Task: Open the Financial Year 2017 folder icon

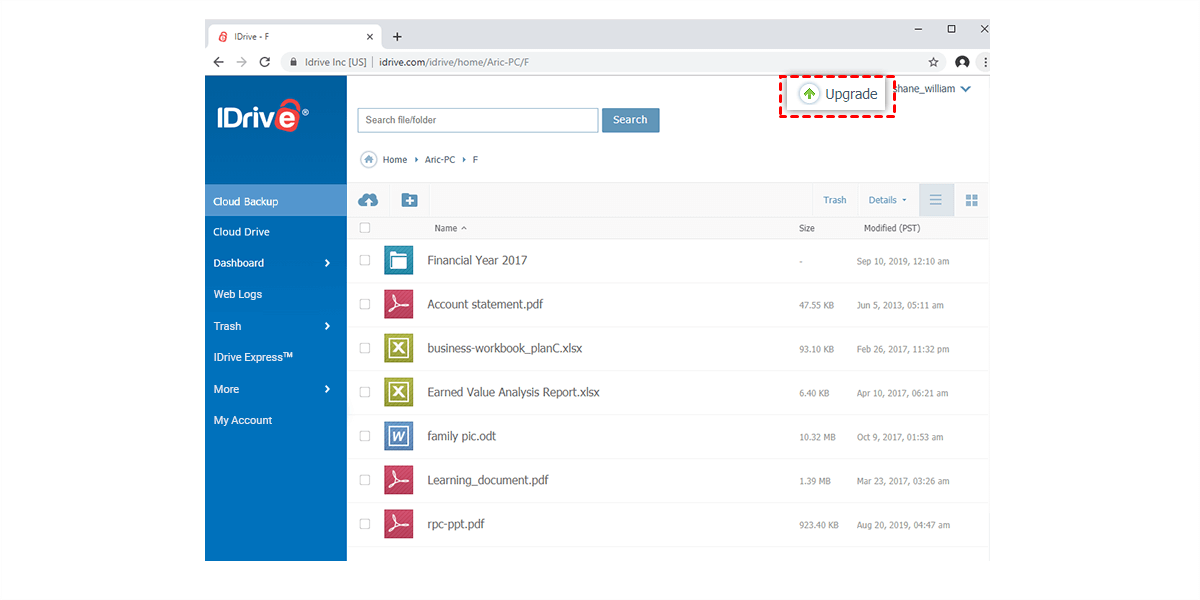Action: point(399,260)
